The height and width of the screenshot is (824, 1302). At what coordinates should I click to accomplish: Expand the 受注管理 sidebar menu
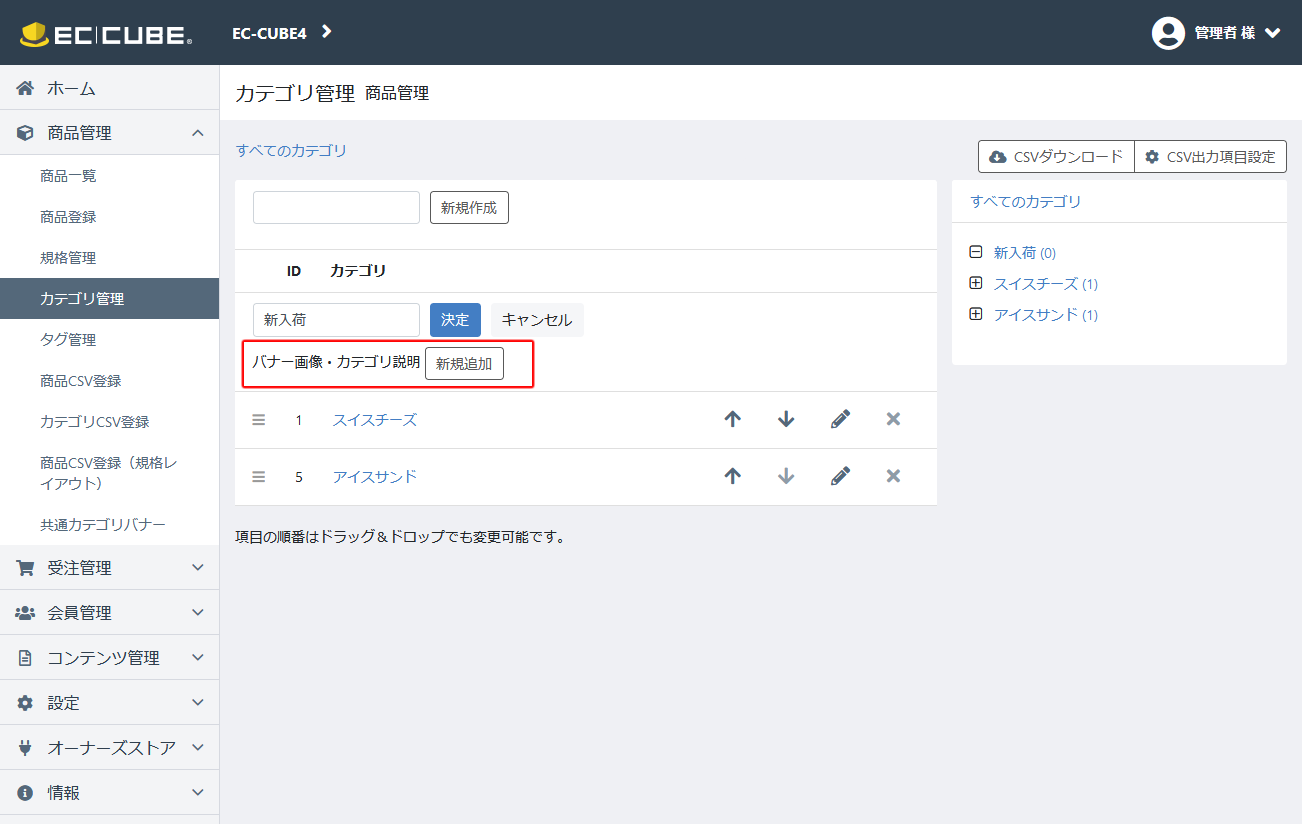click(x=109, y=568)
